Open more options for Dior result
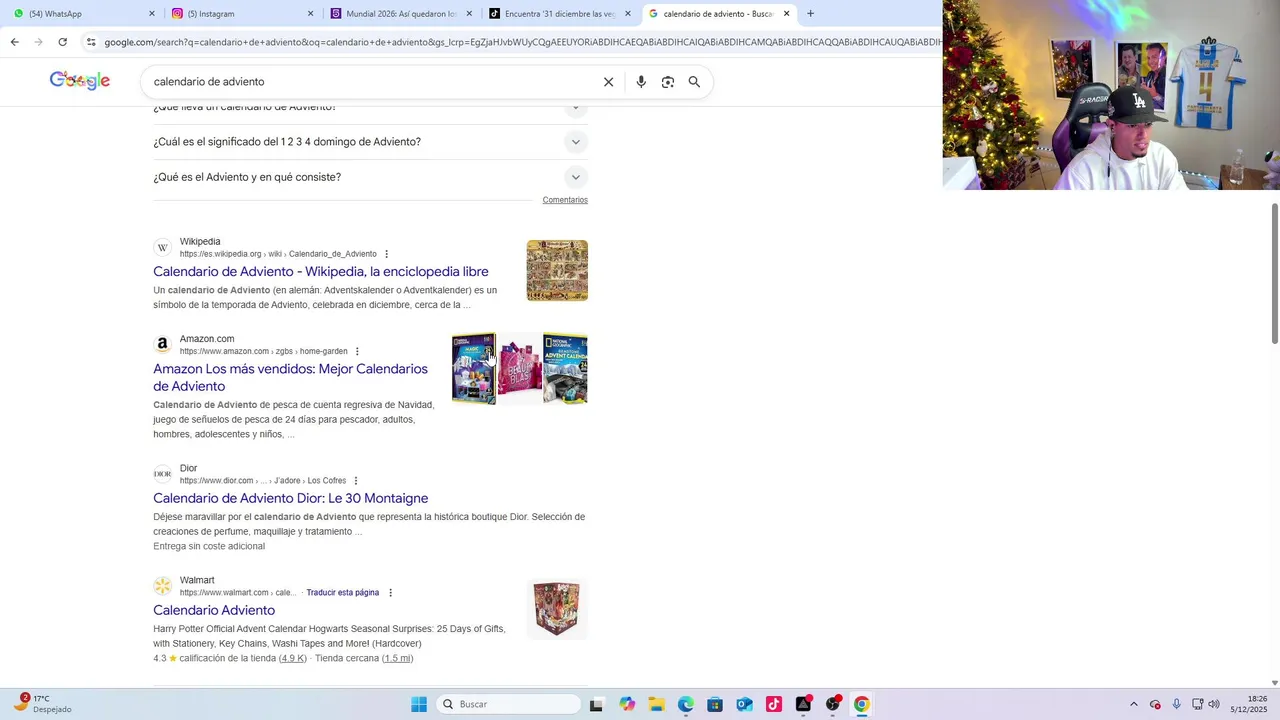 pos(356,481)
